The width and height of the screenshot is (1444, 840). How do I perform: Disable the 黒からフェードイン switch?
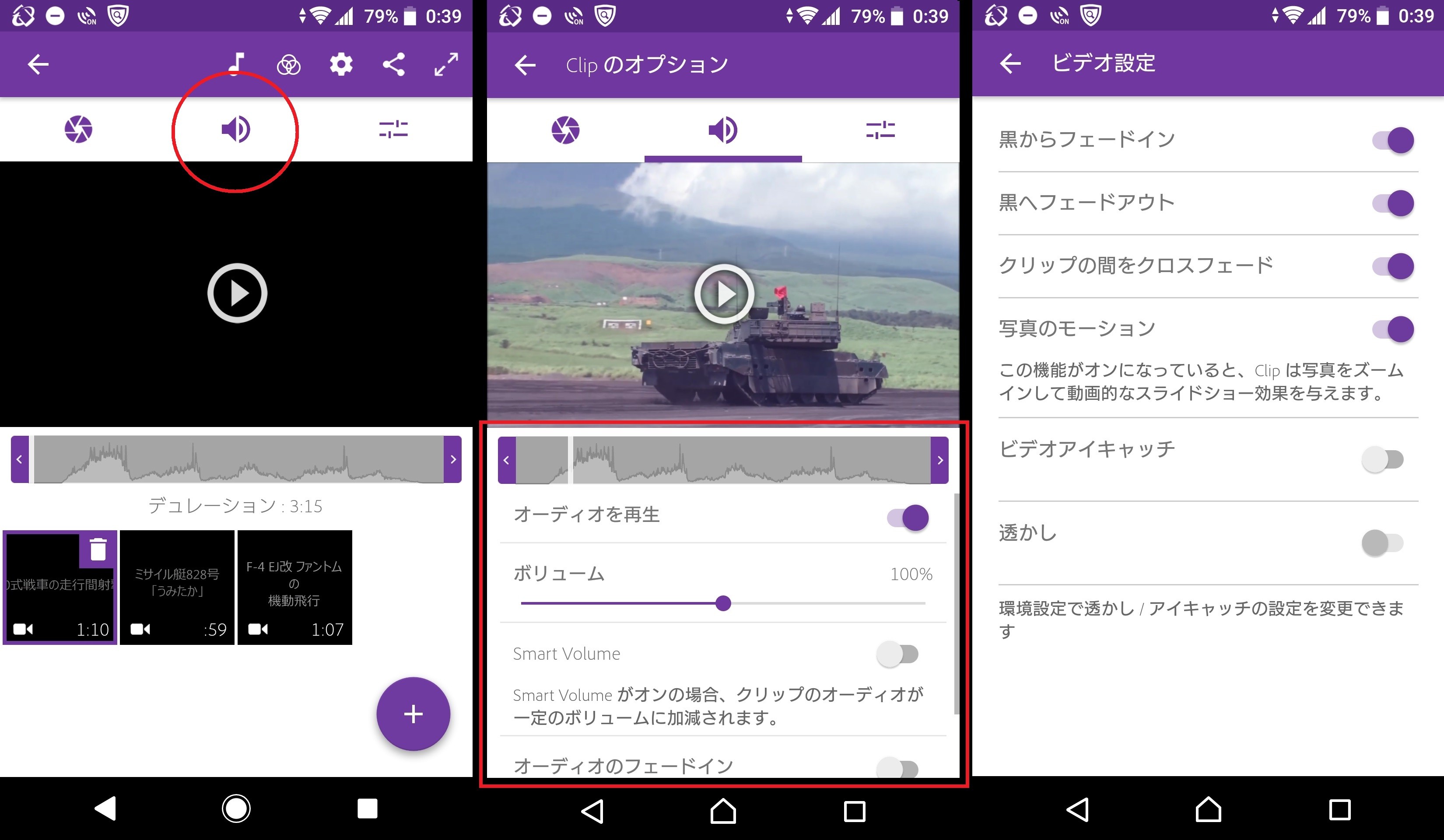(x=1392, y=140)
